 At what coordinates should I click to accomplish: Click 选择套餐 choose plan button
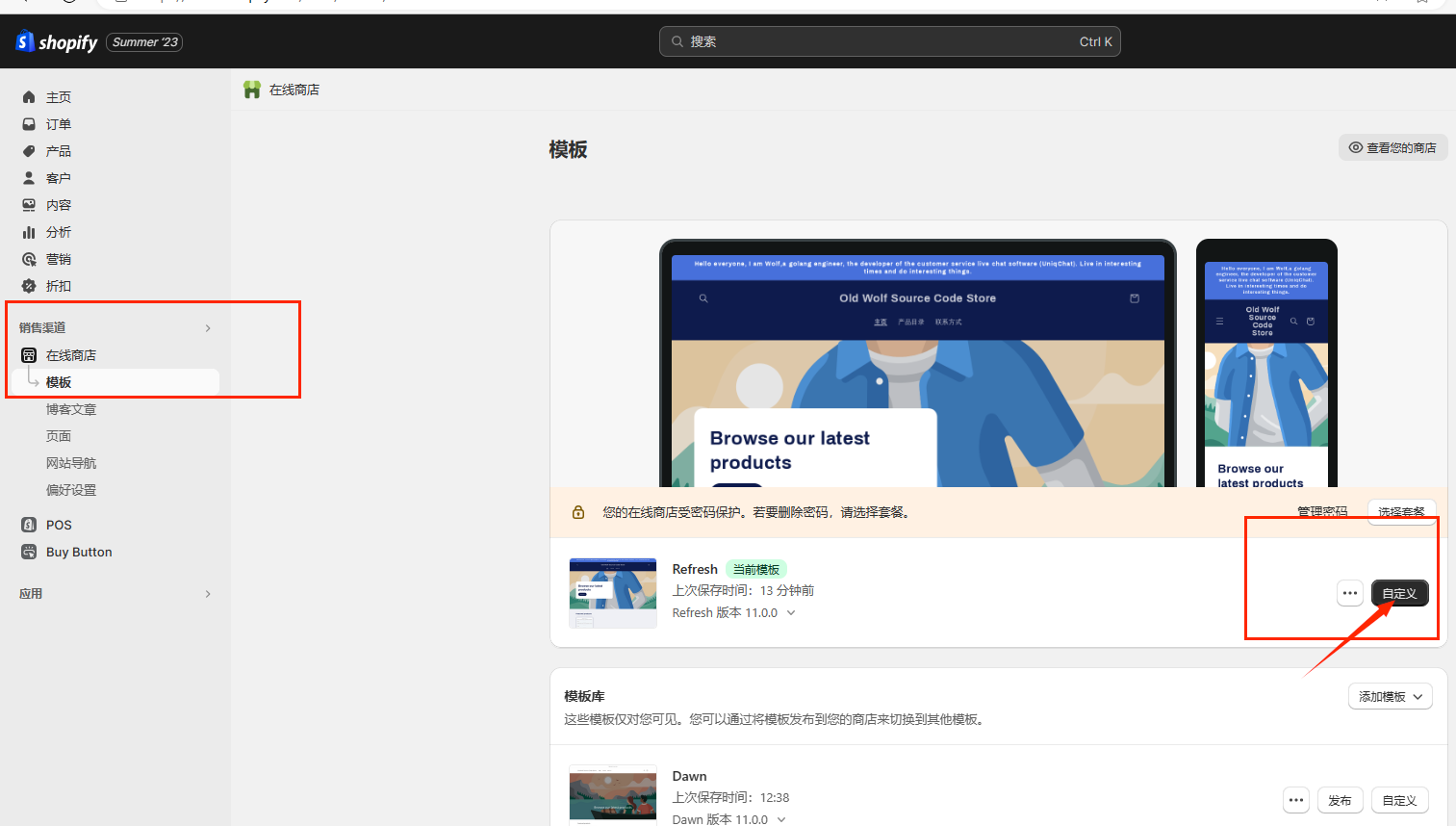[1401, 512]
